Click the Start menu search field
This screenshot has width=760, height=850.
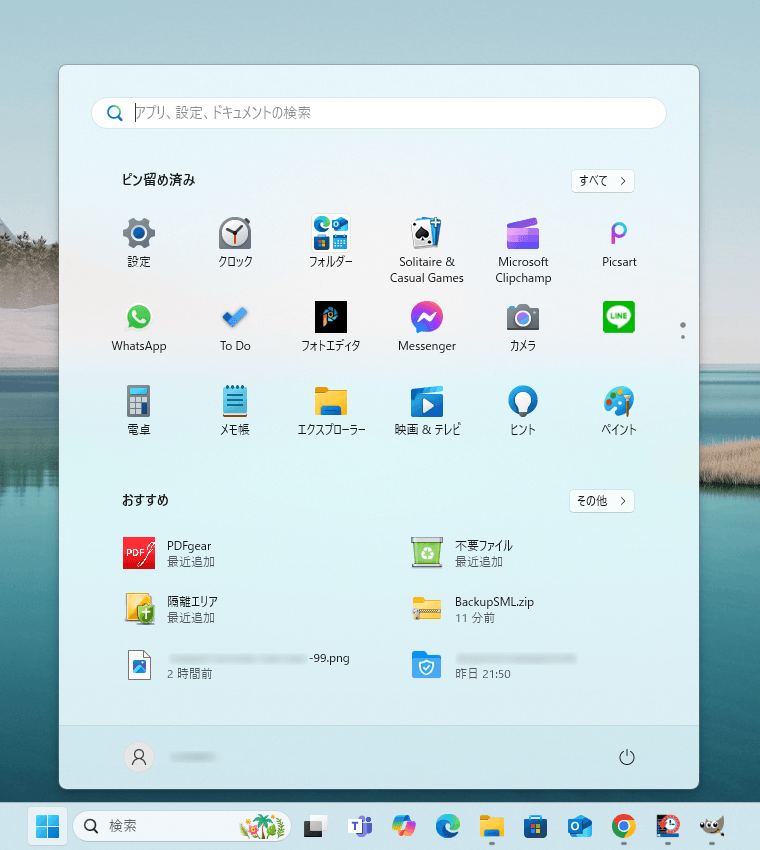(x=378, y=113)
